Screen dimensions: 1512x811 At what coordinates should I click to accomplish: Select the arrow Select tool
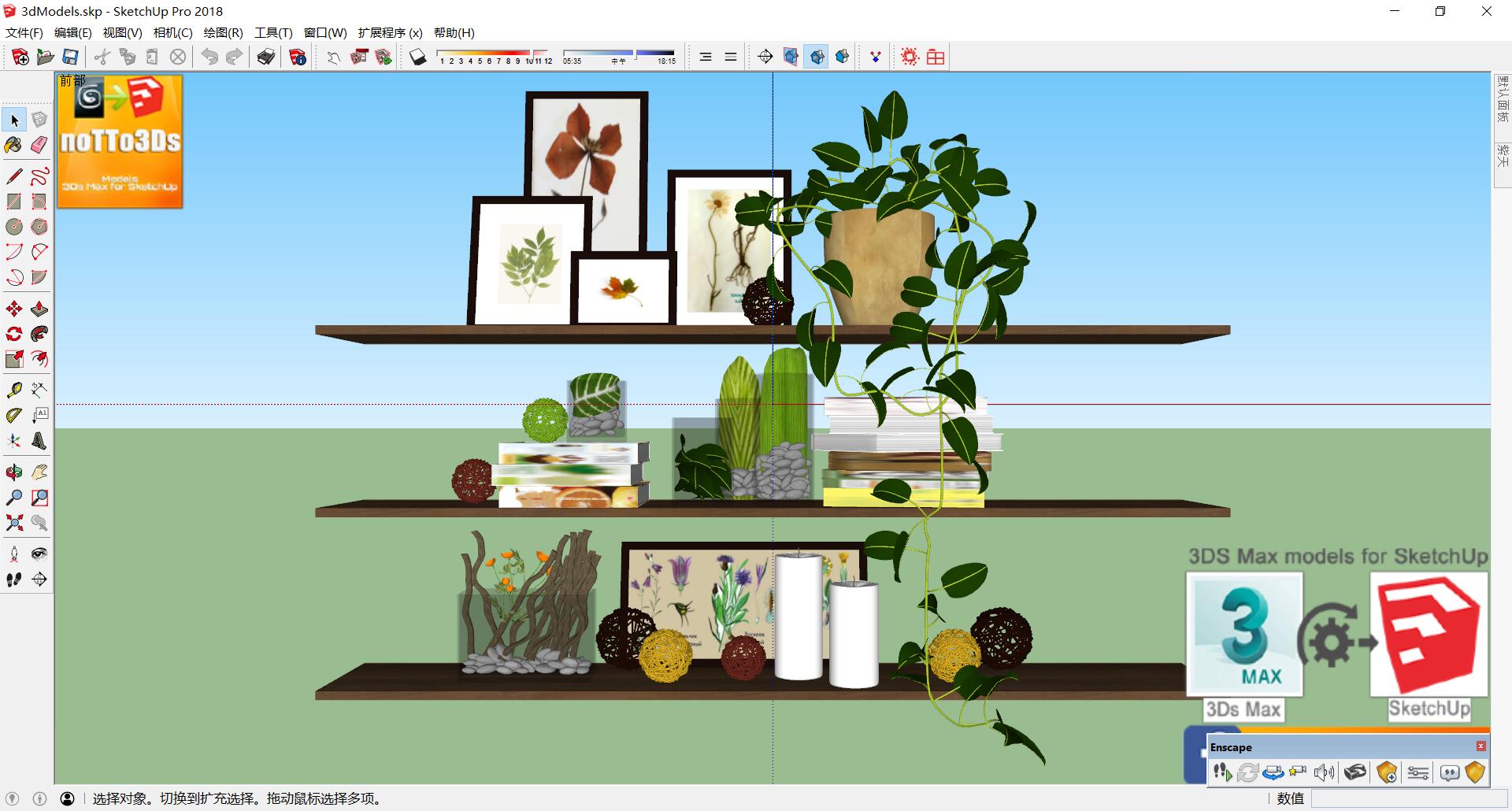(14, 120)
